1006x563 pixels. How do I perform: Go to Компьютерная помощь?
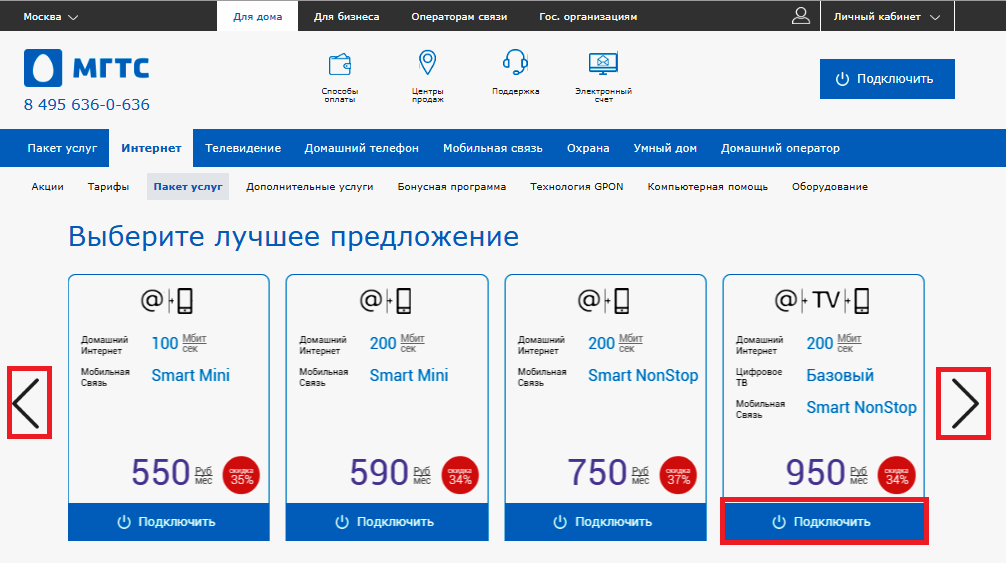708,187
